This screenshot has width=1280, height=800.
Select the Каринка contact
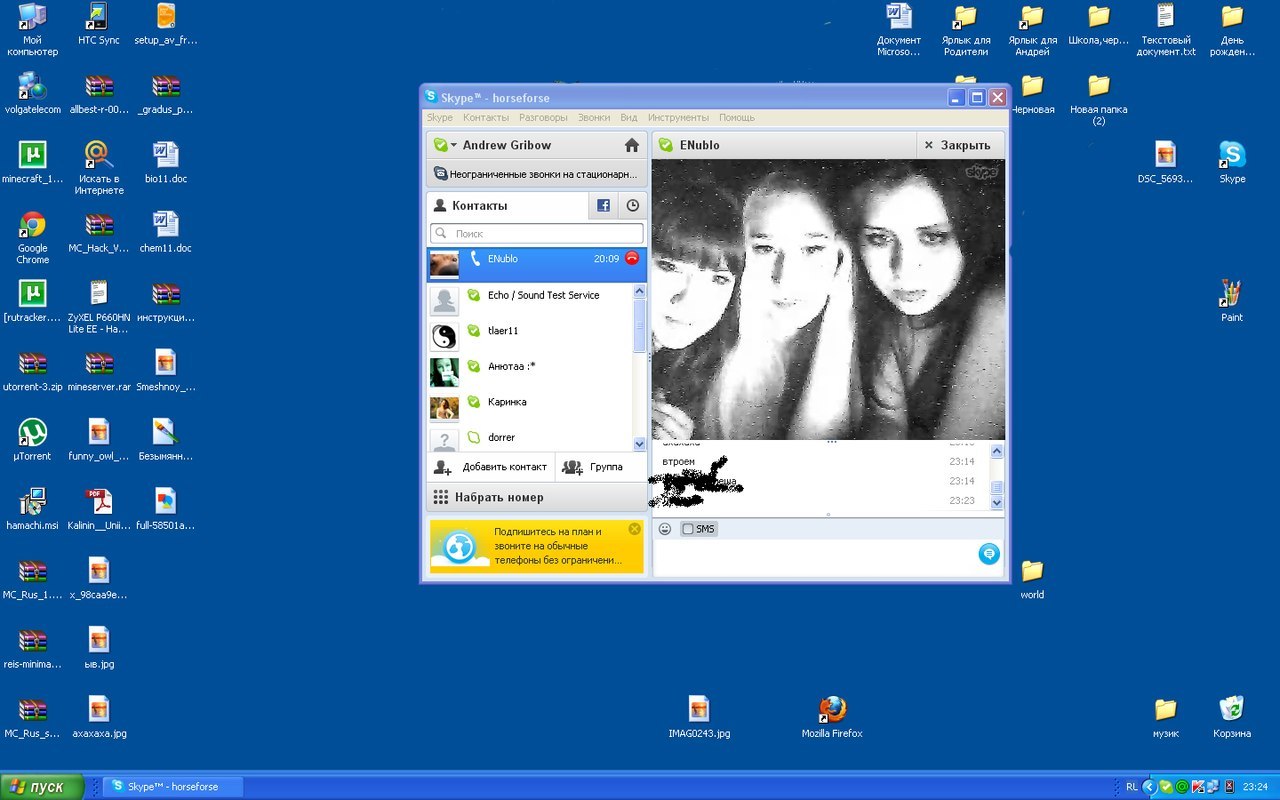point(507,402)
